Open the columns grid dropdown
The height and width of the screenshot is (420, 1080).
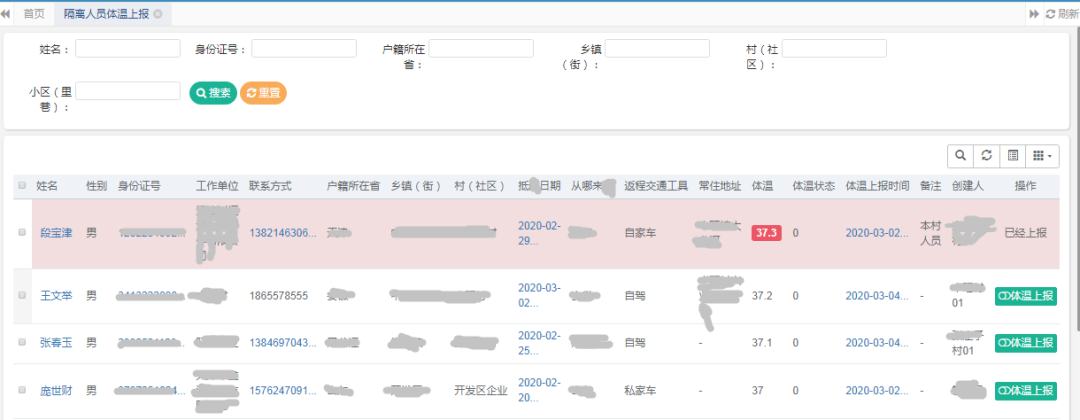point(1044,155)
